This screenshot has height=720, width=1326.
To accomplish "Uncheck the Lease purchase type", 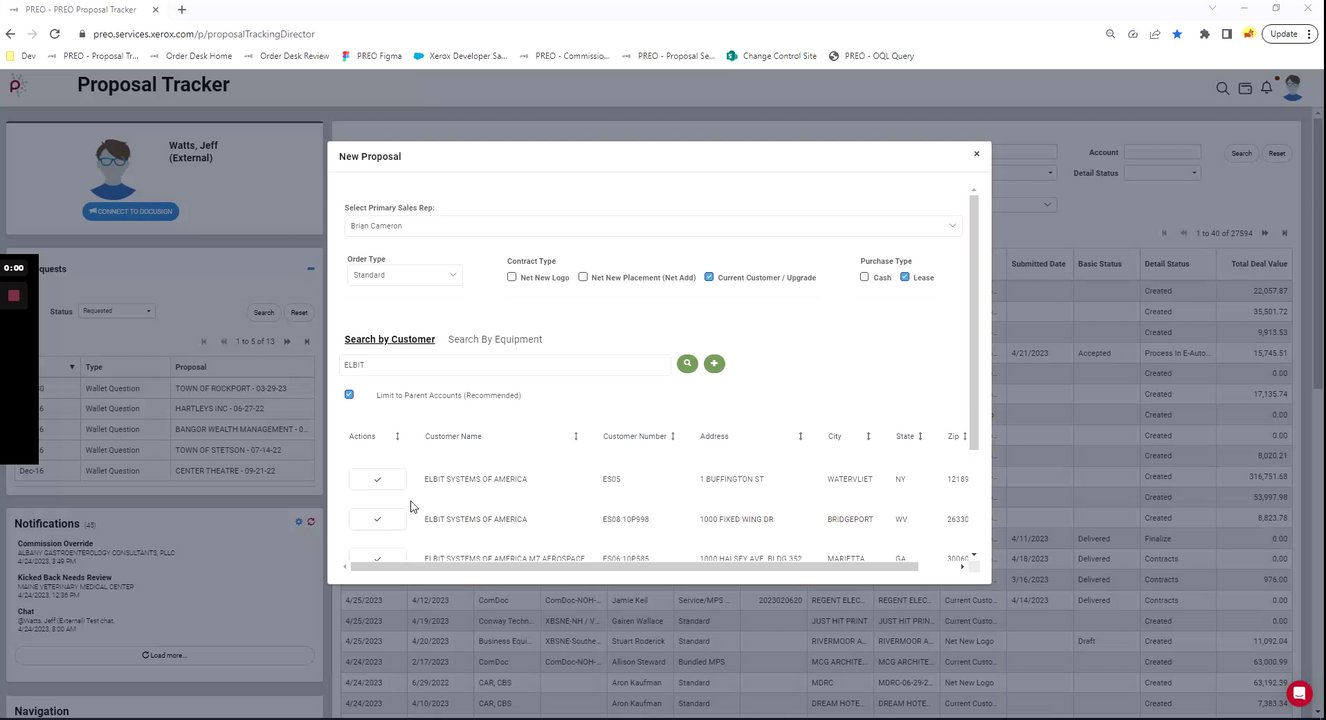I will (905, 277).
